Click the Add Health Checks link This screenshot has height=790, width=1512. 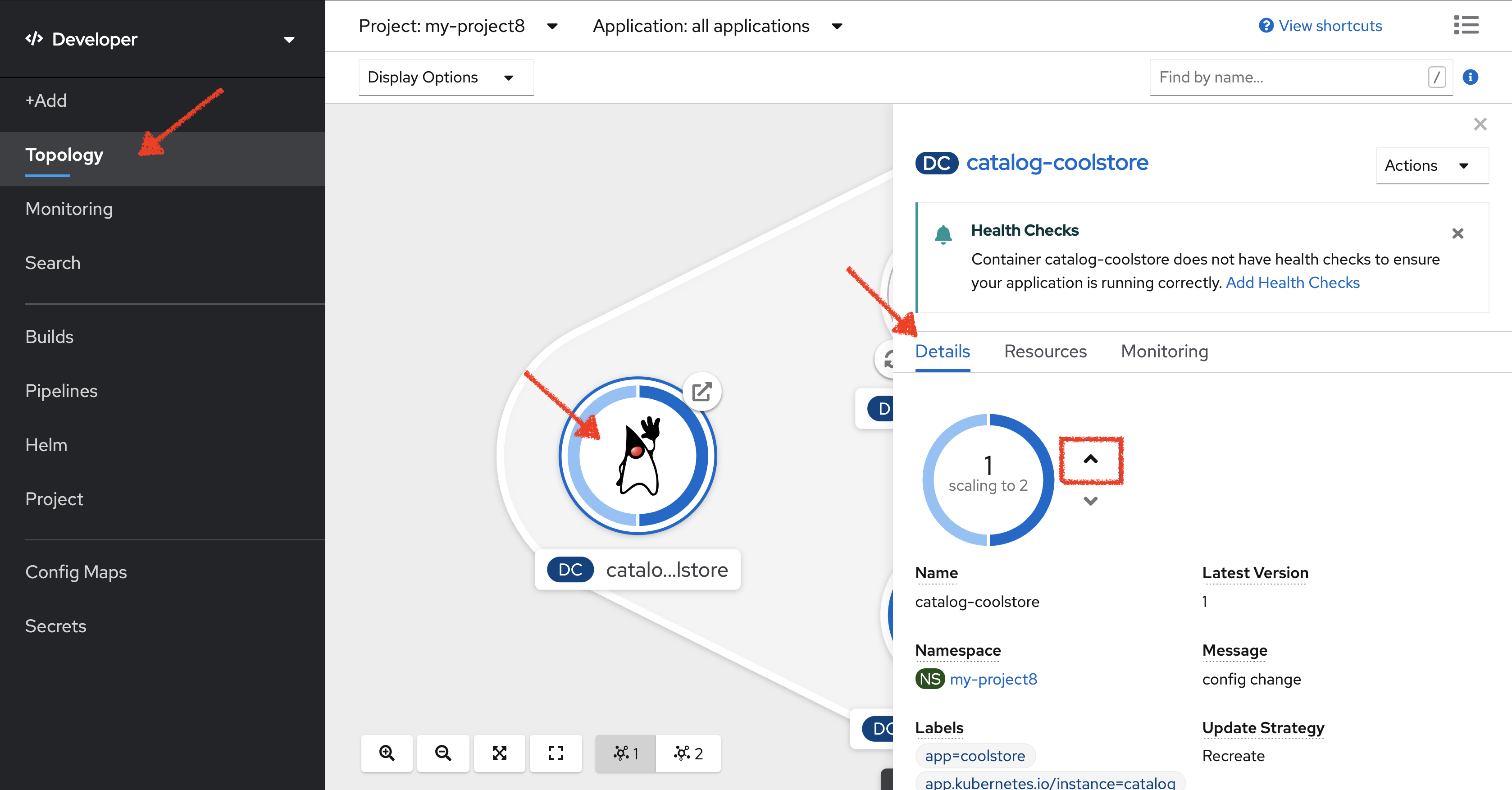tap(1293, 282)
